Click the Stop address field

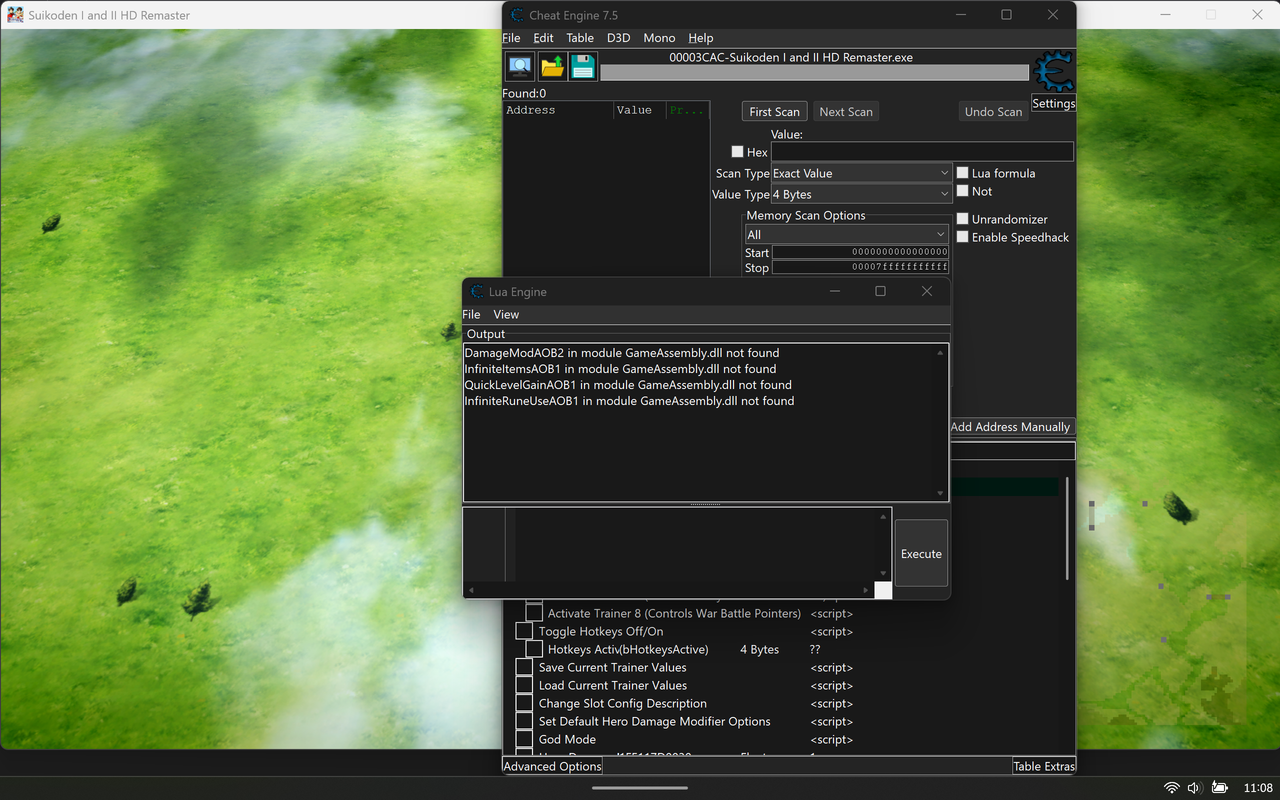860,267
